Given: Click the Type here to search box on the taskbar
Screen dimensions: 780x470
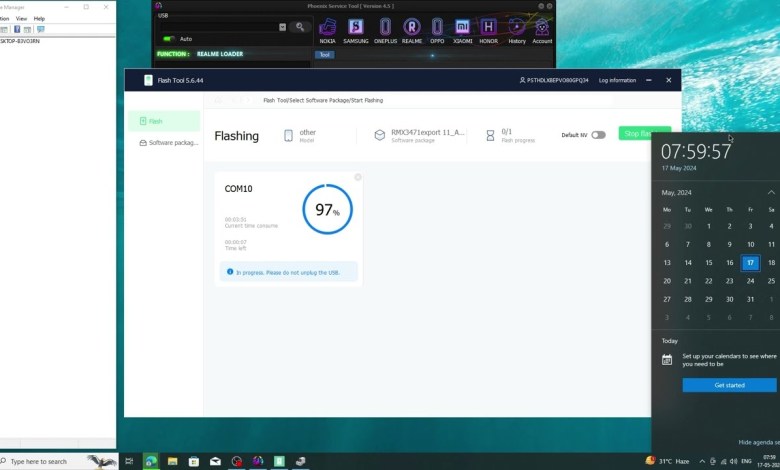Looking at the screenshot, I should pyautogui.click(x=59, y=461).
